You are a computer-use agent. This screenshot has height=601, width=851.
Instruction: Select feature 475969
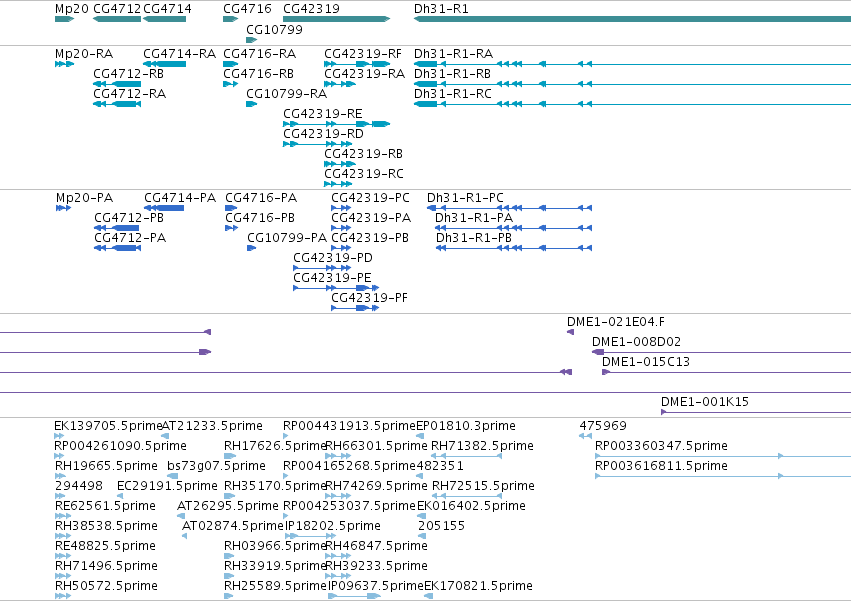[603, 426]
